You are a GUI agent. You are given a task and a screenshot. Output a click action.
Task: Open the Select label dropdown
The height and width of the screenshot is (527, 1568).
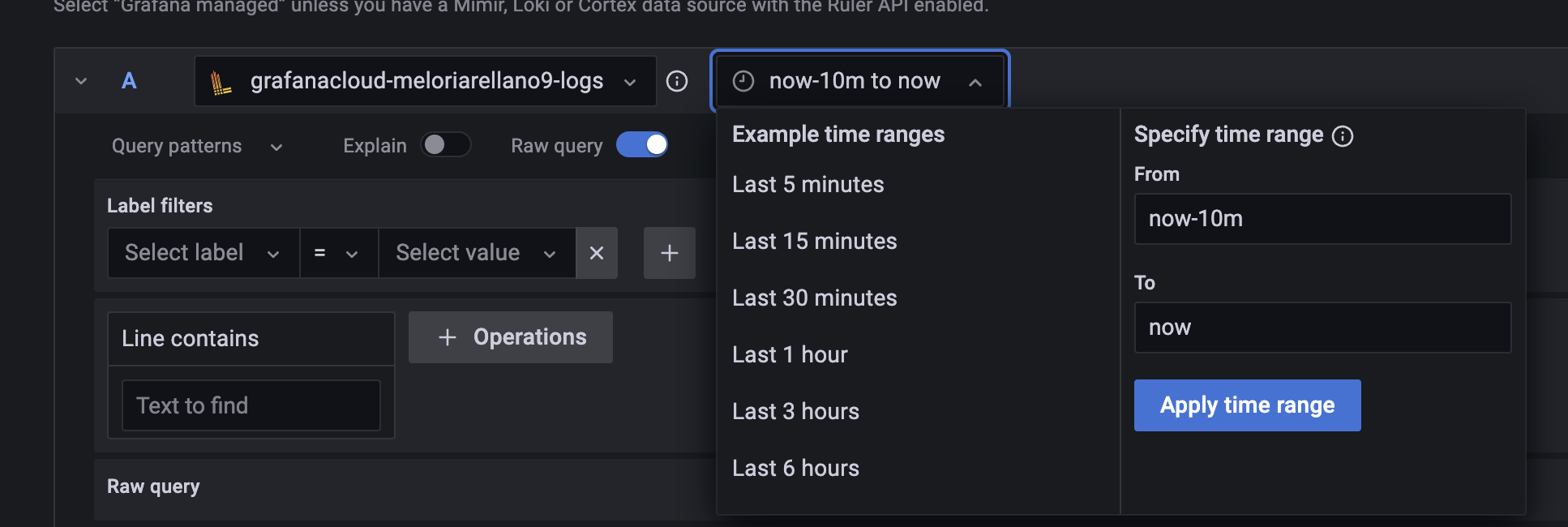(203, 253)
